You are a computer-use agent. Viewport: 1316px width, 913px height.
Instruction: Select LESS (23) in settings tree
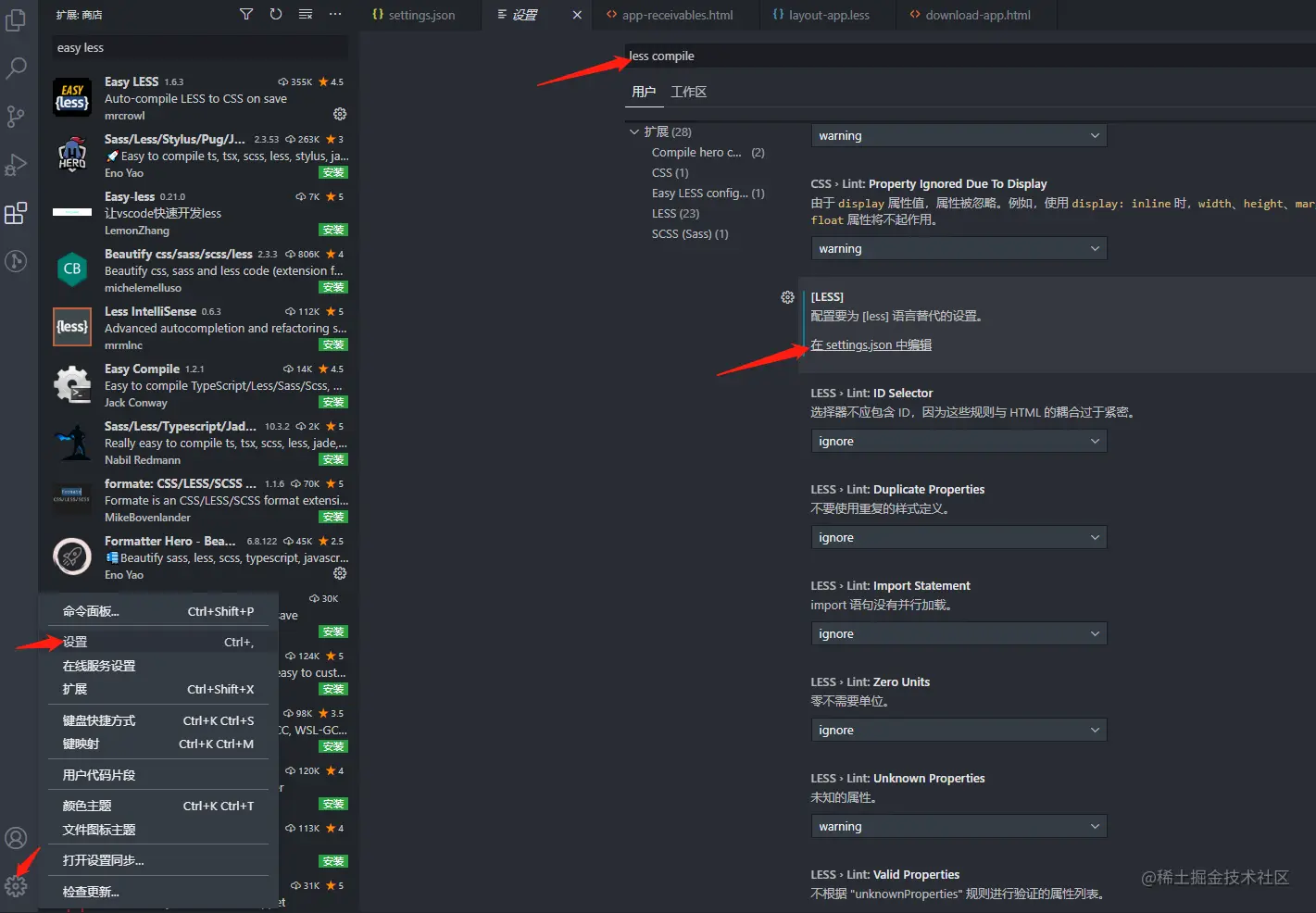[676, 213]
